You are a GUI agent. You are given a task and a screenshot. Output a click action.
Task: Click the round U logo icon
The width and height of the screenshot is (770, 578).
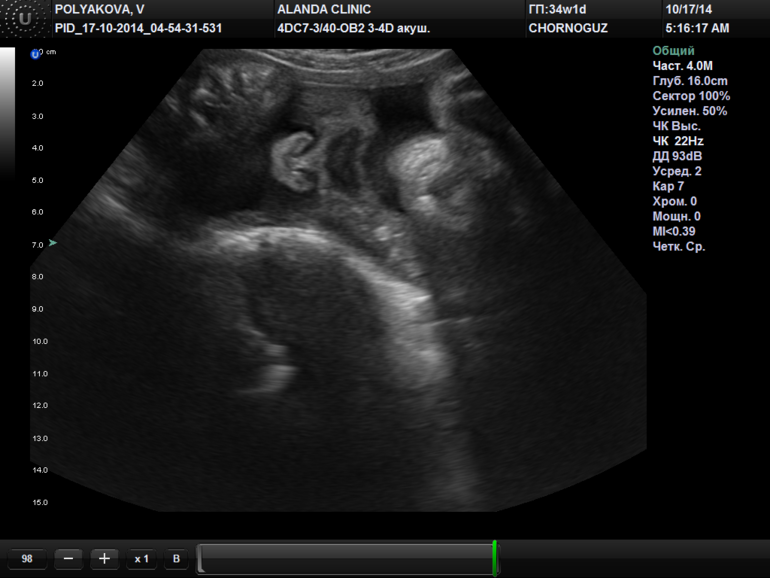[x=25, y=19]
